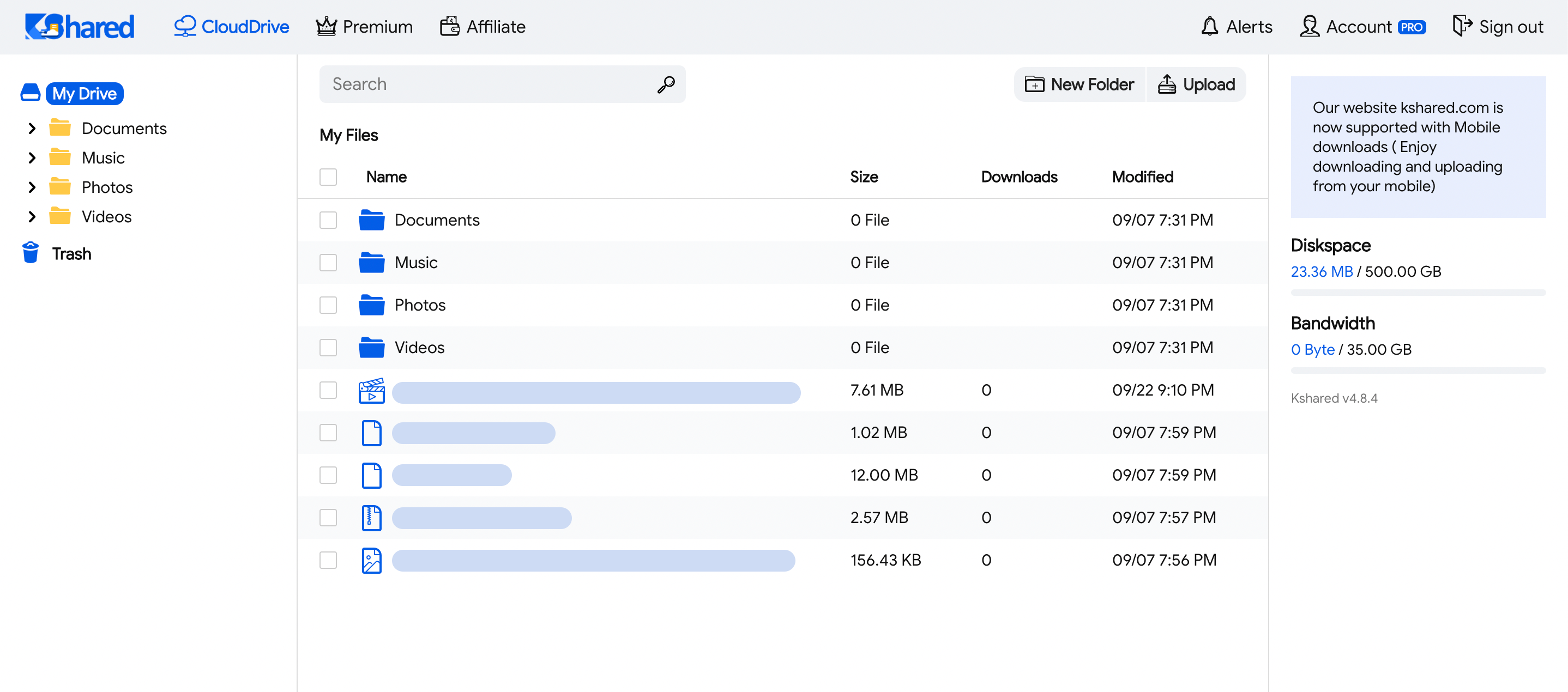Sort by the Modified column header
1568x692 pixels.
pos(1143,177)
